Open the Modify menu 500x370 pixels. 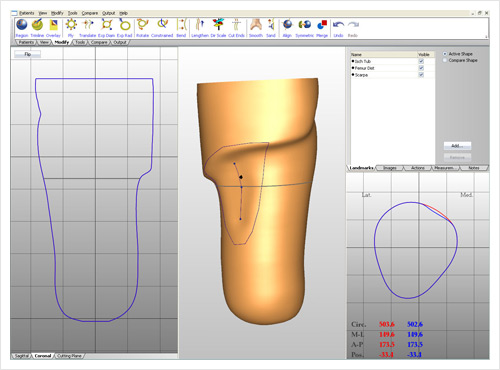pyautogui.click(x=57, y=13)
